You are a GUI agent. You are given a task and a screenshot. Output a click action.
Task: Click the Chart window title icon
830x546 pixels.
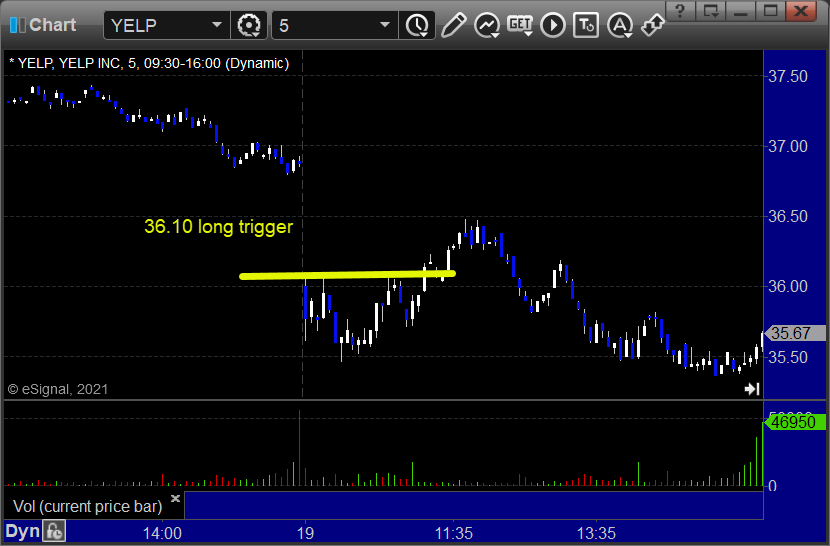coord(17,25)
